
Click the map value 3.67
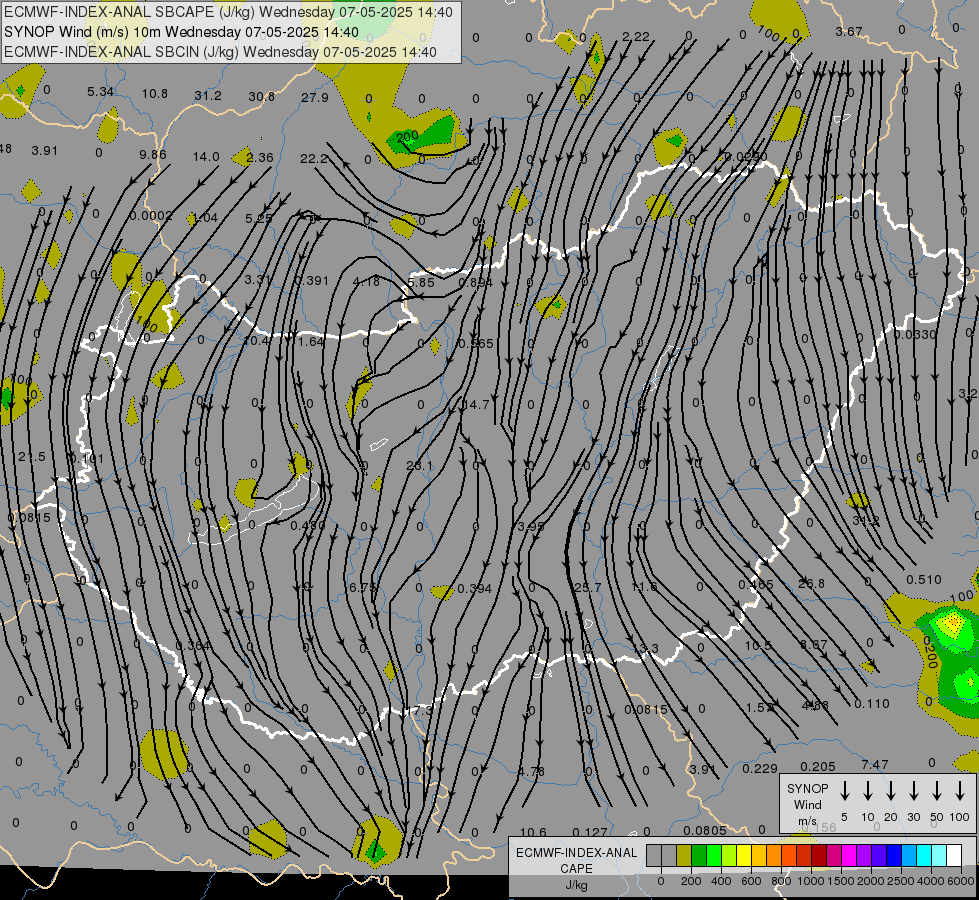tap(849, 31)
